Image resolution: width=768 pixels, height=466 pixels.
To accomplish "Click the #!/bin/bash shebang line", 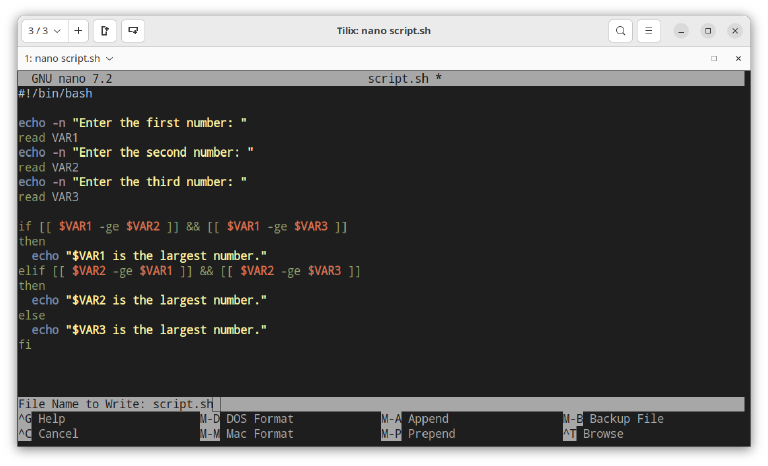I will tap(55, 93).
